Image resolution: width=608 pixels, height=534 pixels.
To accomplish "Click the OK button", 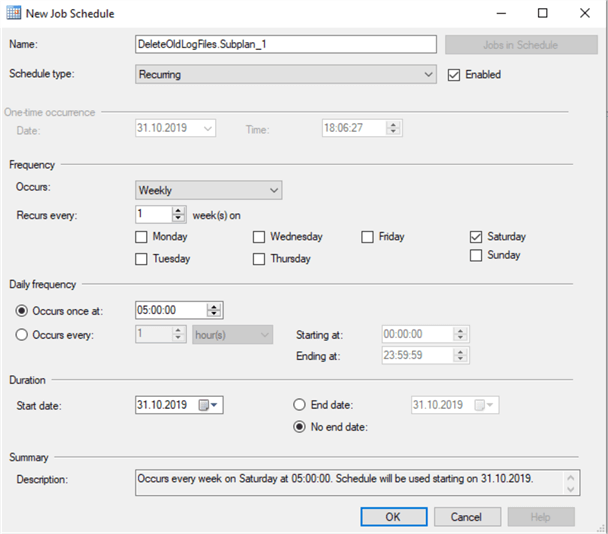I will [x=393, y=517].
